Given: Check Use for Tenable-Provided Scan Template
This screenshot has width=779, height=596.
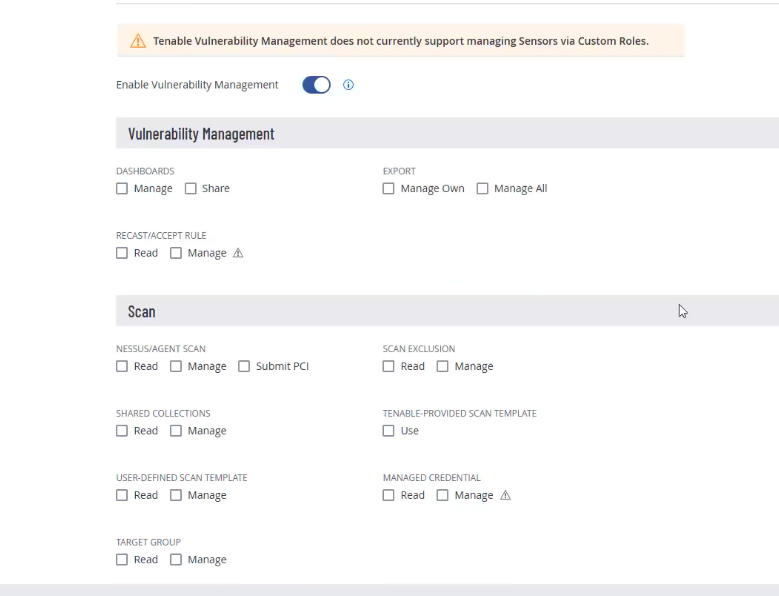Looking at the screenshot, I should pyautogui.click(x=389, y=431).
